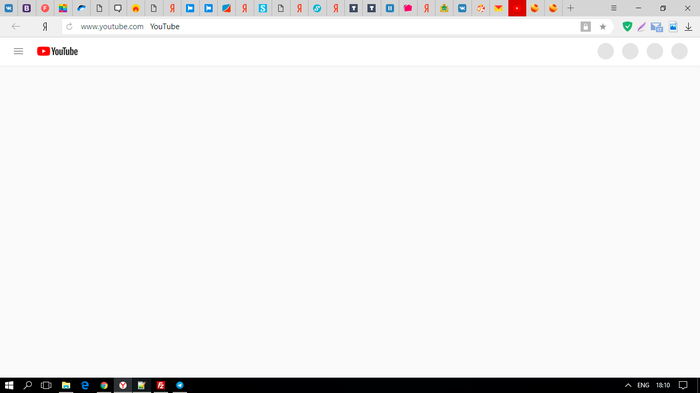Open downloads with the arrow icon
The height and width of the screenshot is (393, 700).
point(688,27)
